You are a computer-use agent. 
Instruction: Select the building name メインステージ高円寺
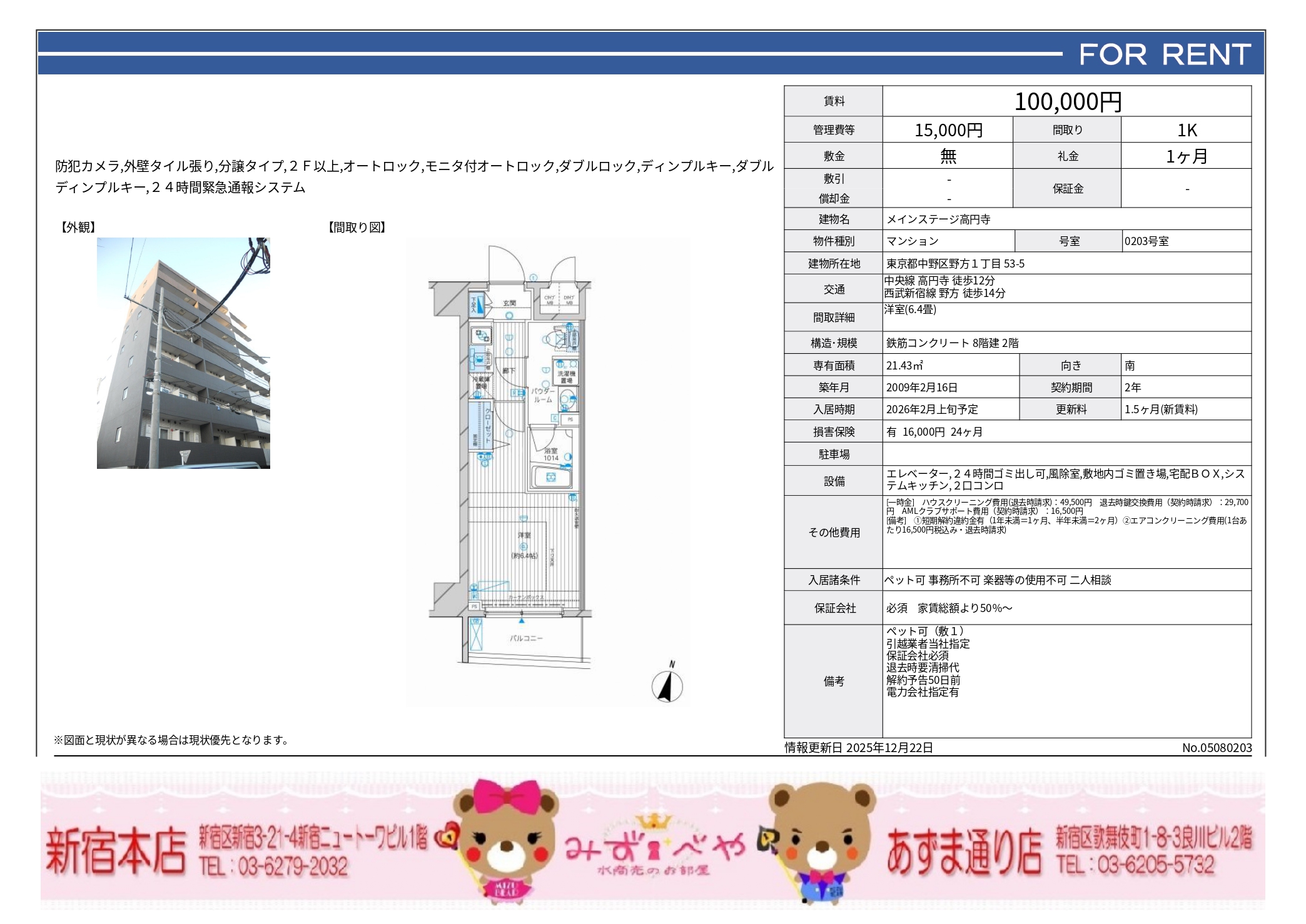938,219
